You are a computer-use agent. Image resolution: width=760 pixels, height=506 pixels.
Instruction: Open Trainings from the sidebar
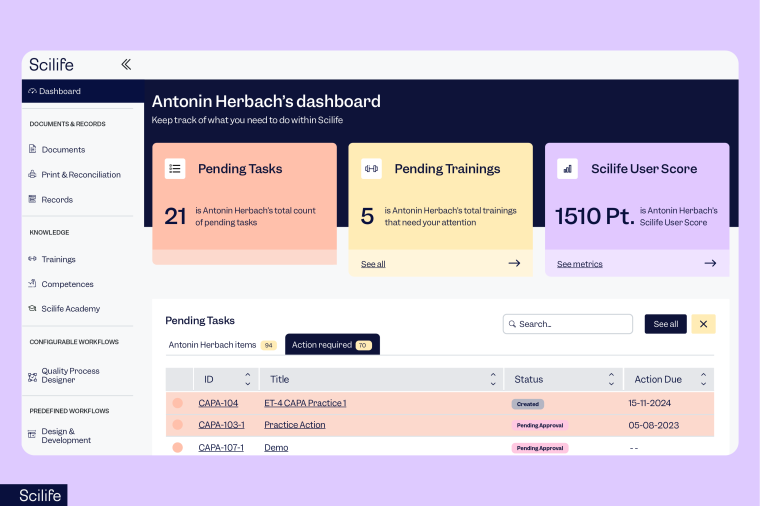point(59,259)
